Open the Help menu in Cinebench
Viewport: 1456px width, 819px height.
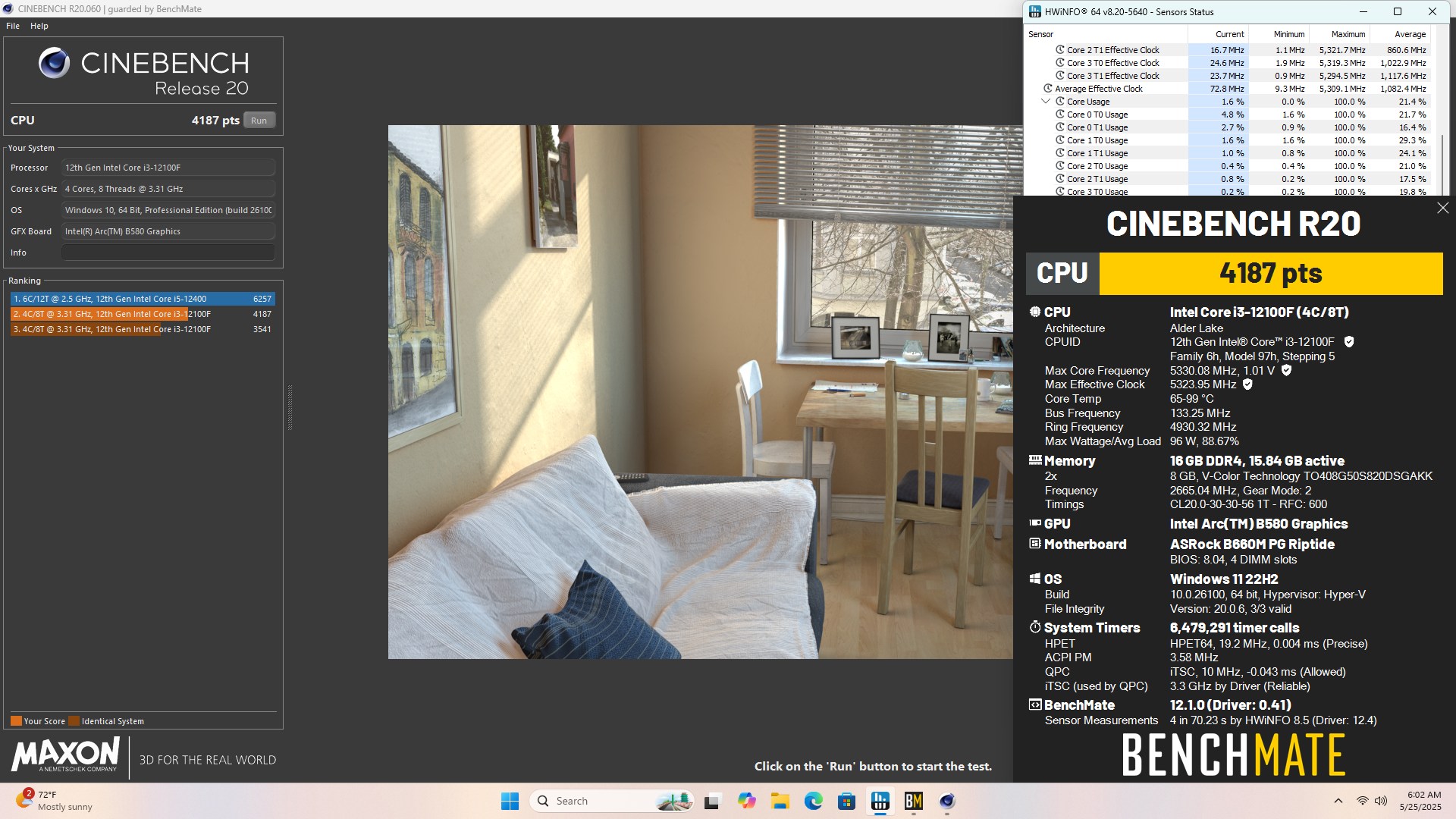click(x=39, y=26)
